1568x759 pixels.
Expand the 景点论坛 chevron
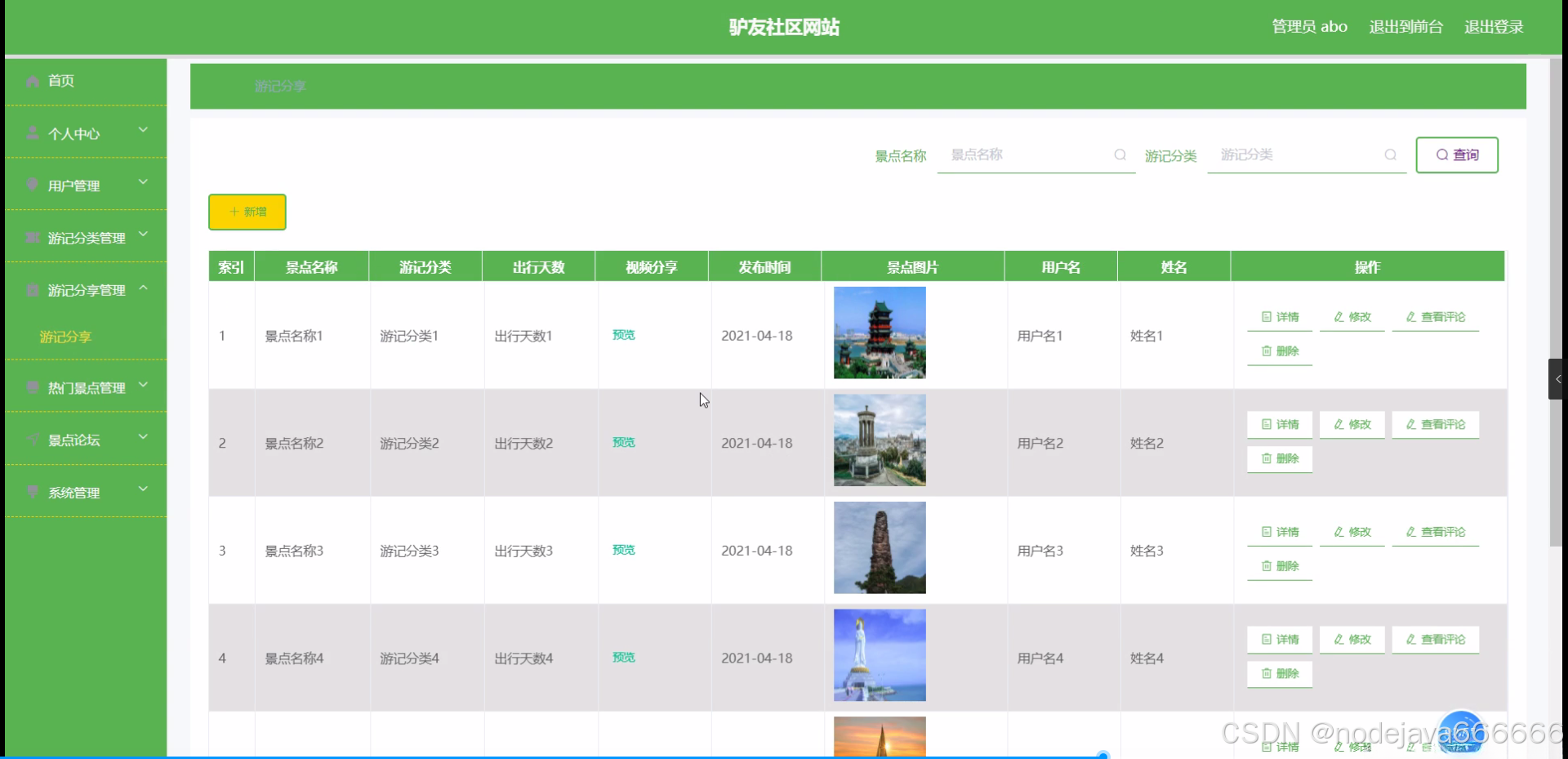(x=144, y=437)
